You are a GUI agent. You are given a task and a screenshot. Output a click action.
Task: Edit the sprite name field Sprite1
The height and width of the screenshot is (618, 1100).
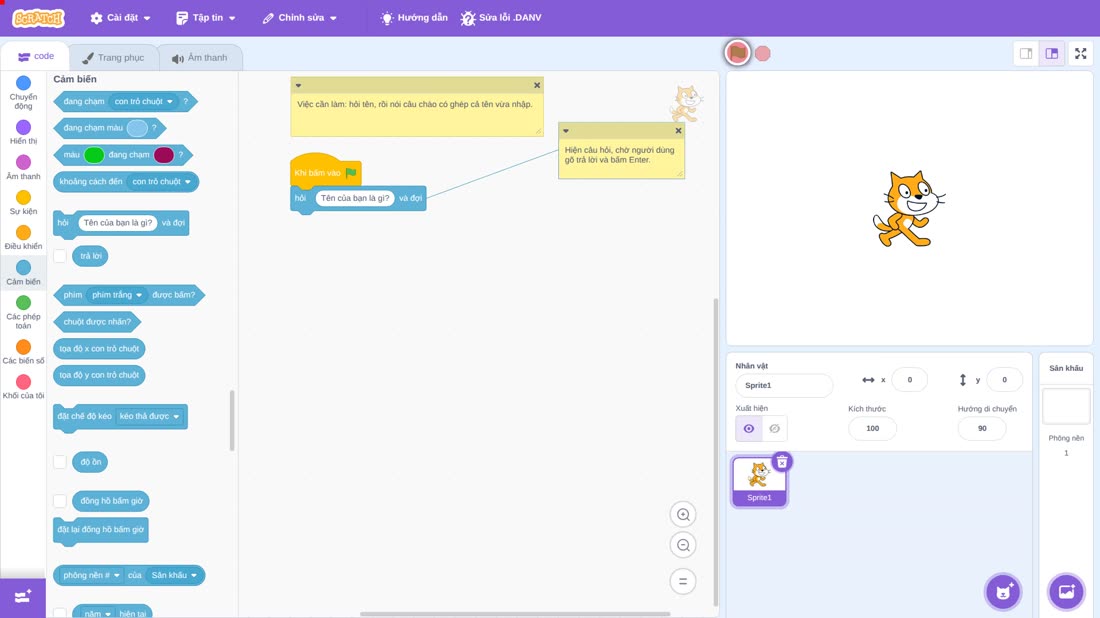[784, 386]
